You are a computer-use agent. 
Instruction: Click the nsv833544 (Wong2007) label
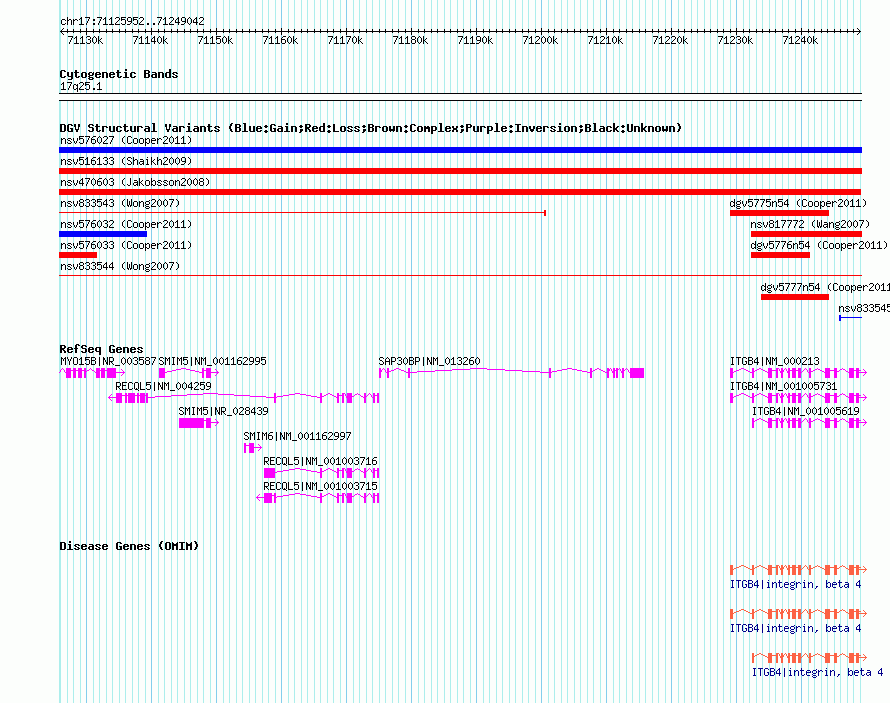(120, 266)
